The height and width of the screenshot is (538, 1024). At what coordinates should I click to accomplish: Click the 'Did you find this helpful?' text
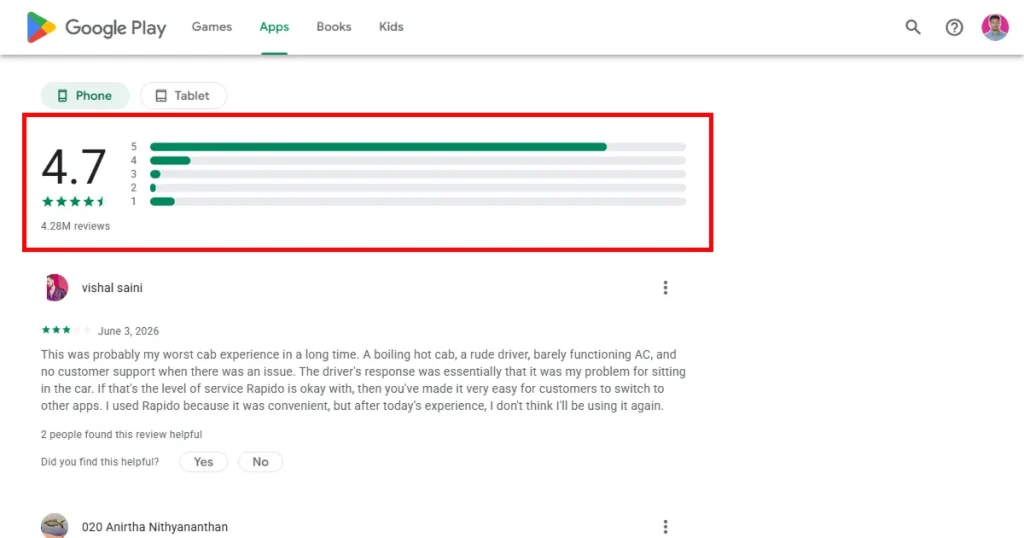coord(100,462)
